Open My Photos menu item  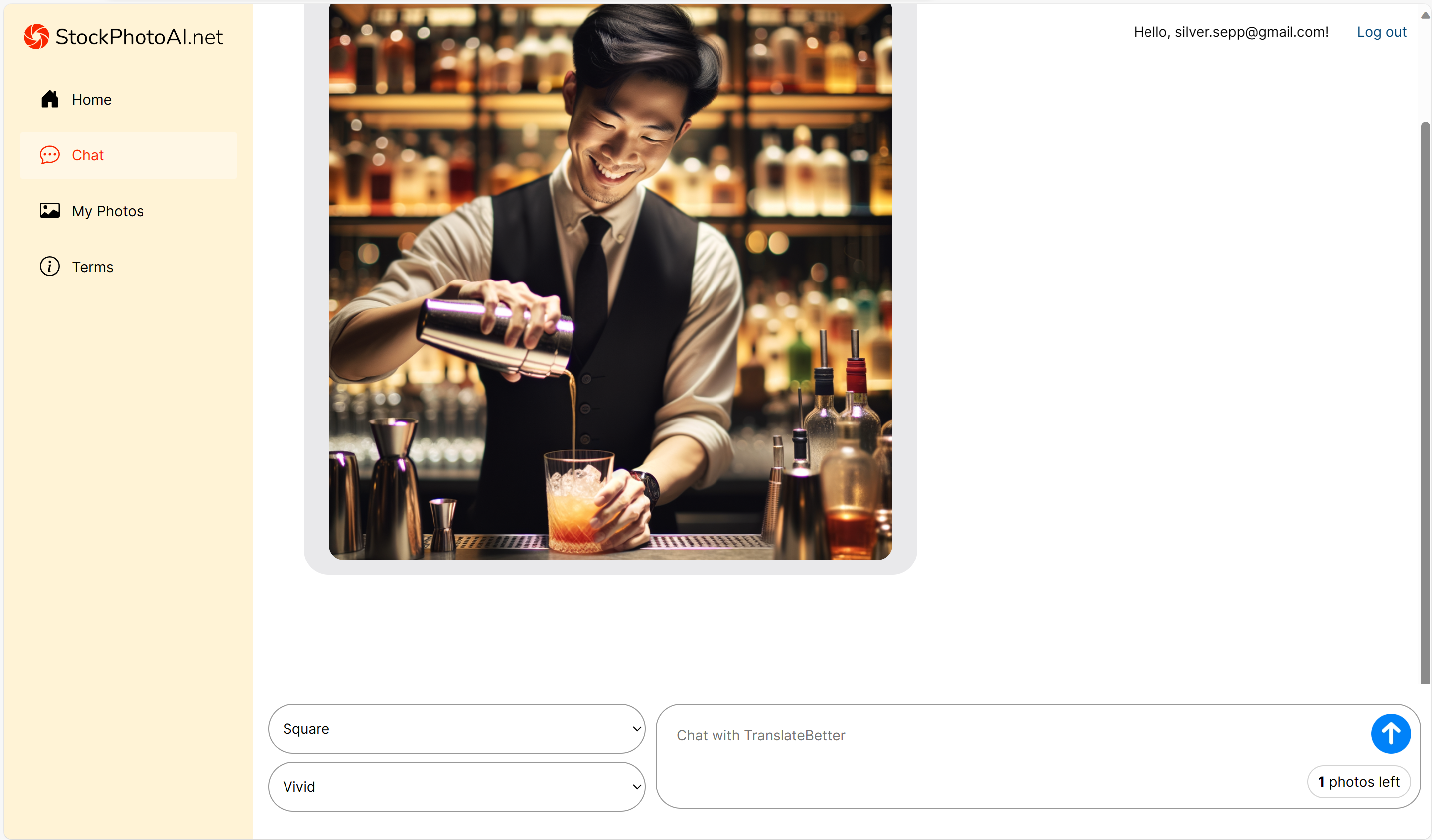point(108,211)
